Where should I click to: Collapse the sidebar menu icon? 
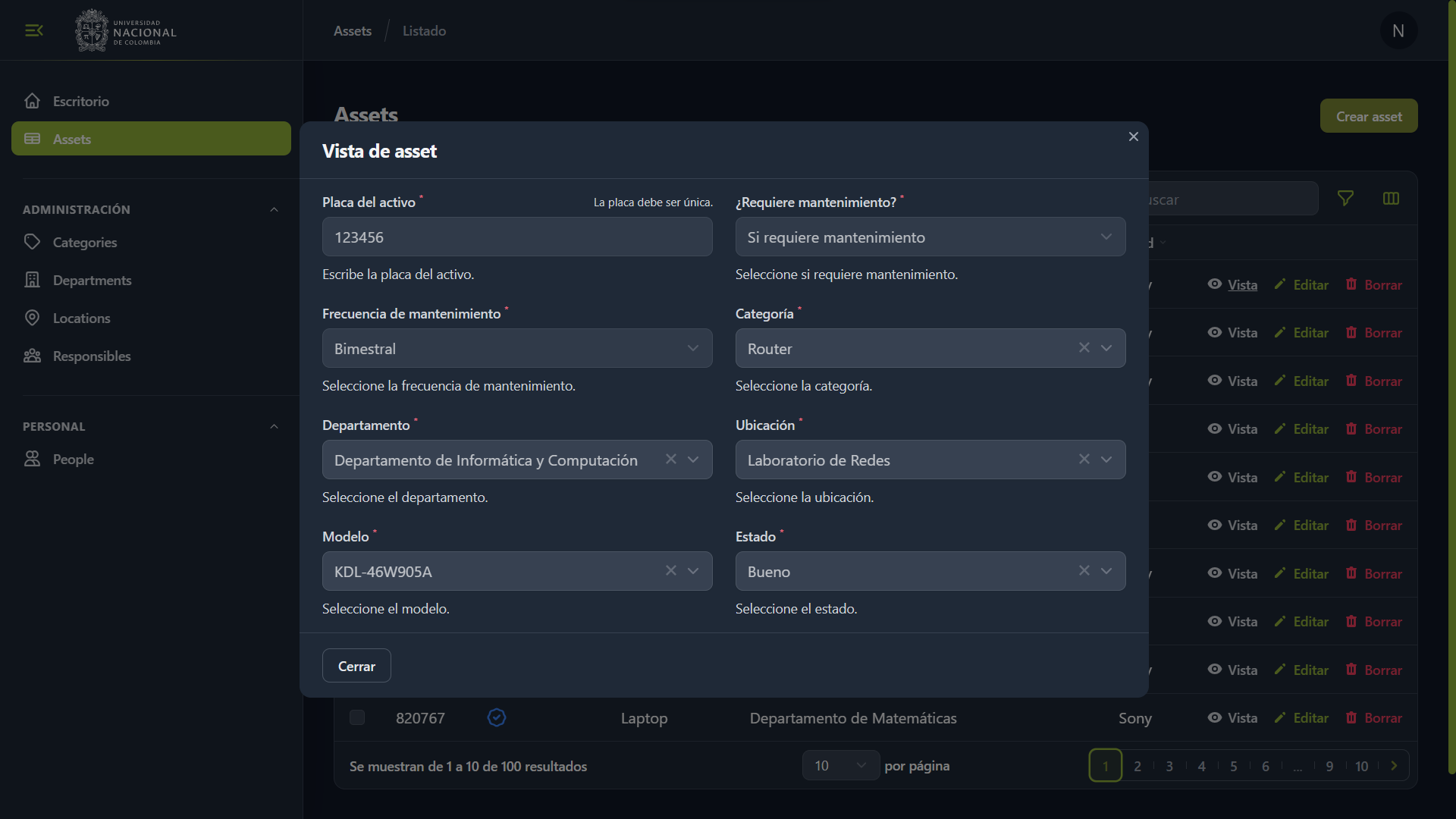pos(33,30)
